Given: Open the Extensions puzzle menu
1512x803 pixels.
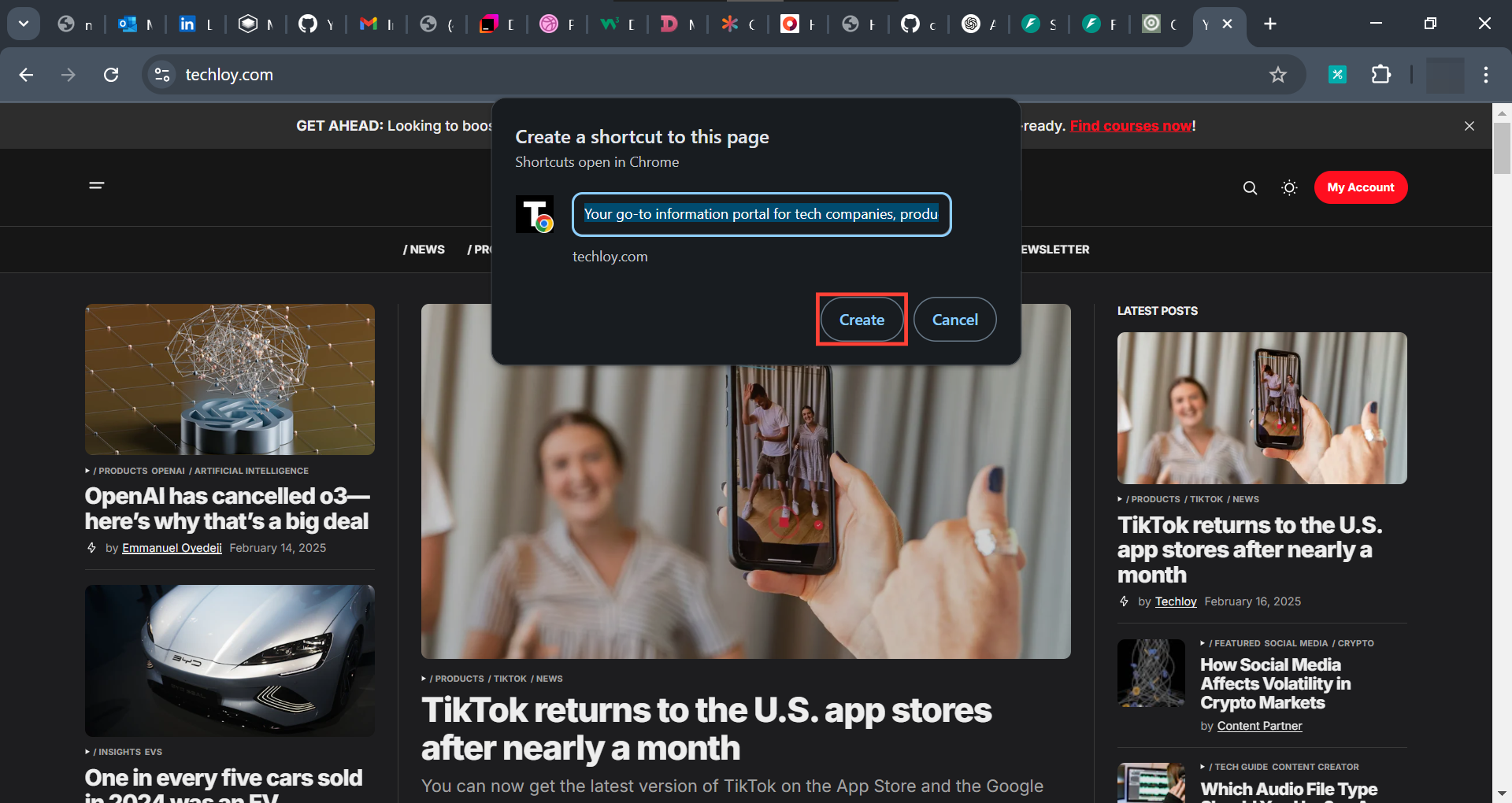Looking at the screenshot, I should [x=1381, y=75].
